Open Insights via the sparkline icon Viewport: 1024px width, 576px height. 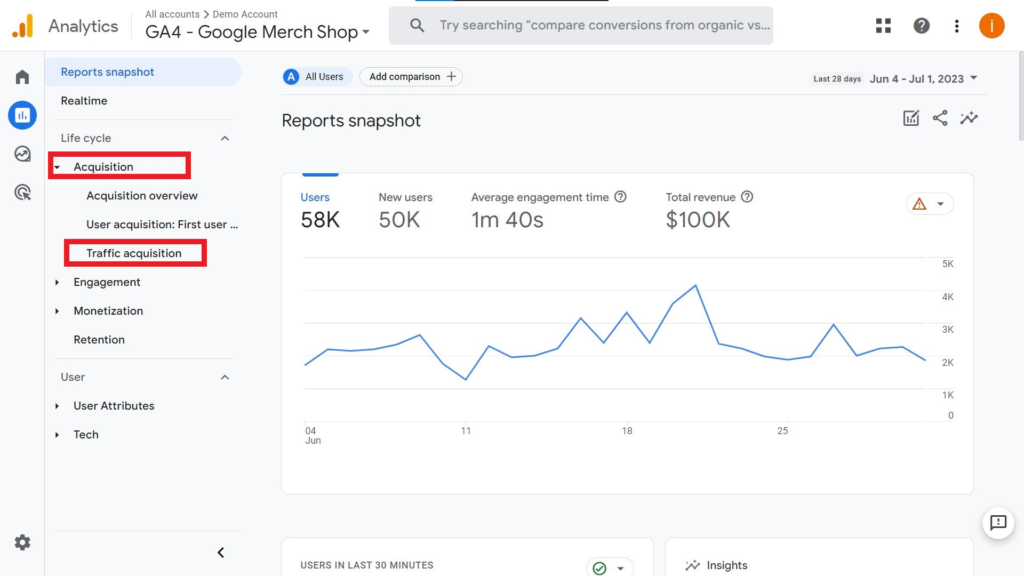pyautogui.click(x=968, y=117)
